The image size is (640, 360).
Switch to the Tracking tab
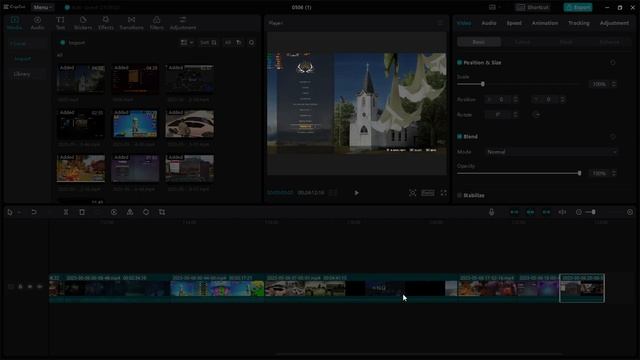pos(579,23)
